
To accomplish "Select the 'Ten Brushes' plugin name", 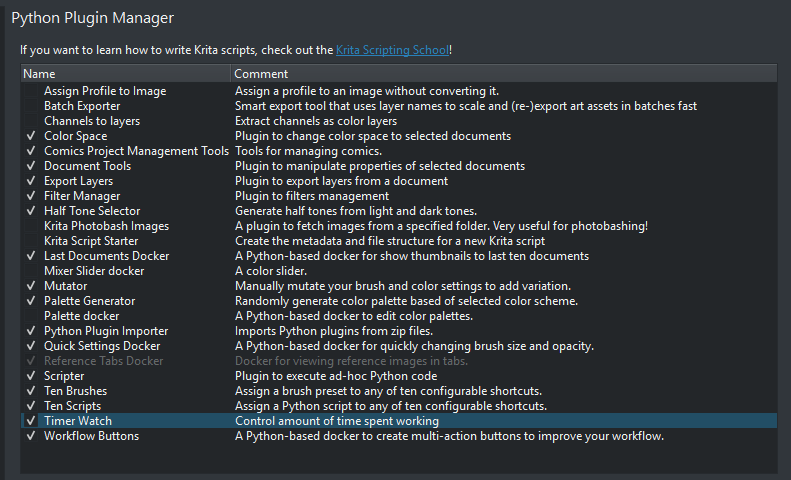I will pos(75,391).
